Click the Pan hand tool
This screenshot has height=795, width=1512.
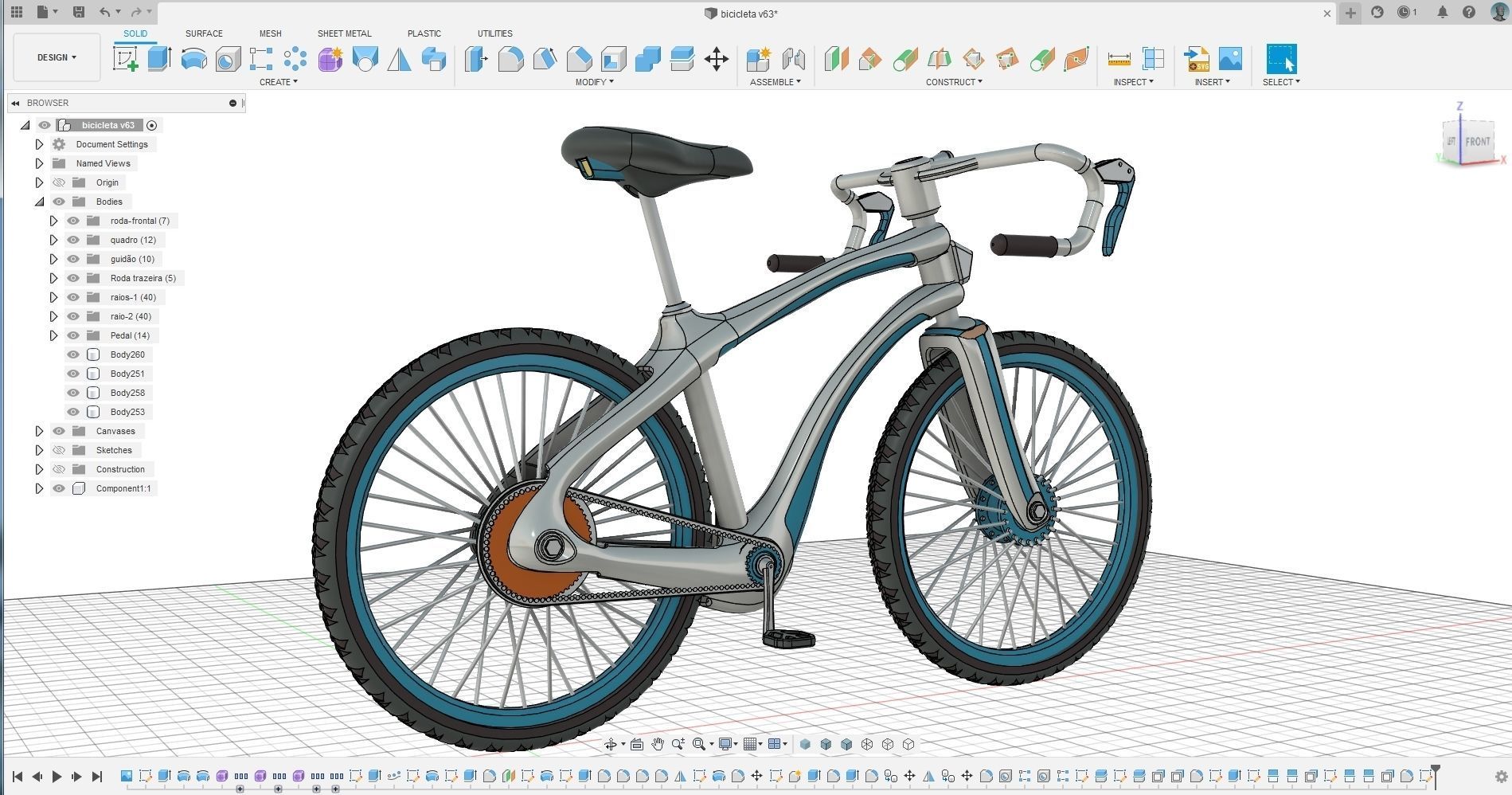point(657,744)
